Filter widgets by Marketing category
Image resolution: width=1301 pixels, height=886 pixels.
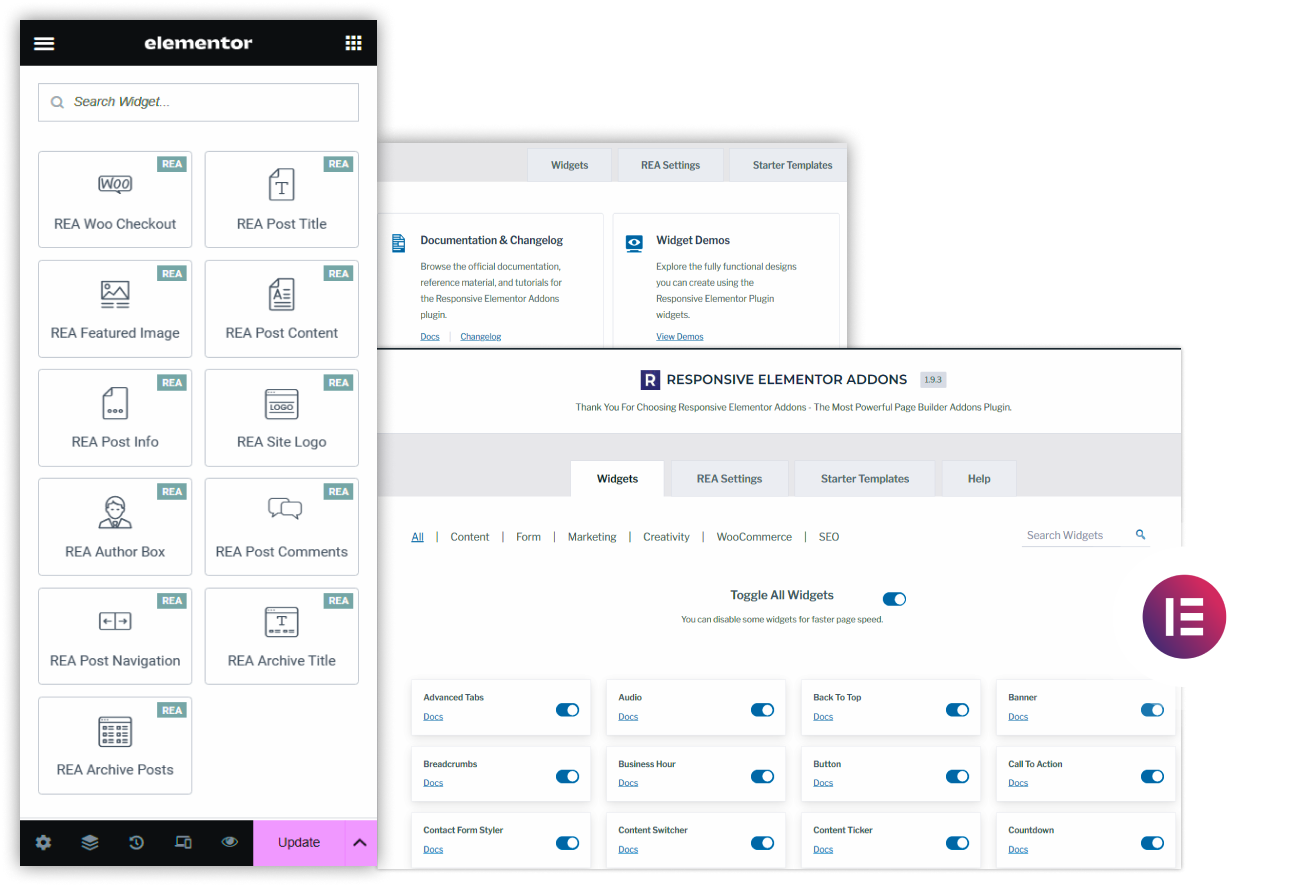[592, 537]
